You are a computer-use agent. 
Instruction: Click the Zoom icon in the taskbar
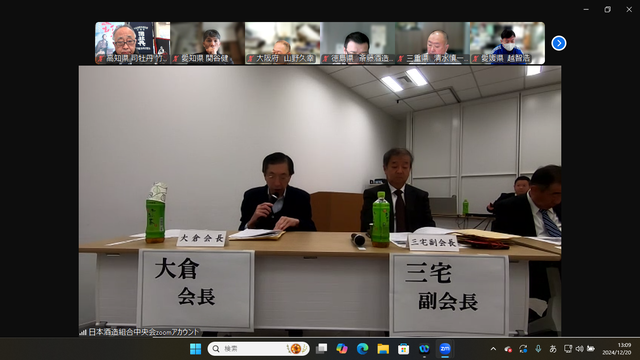pyautogui.click(x=445, y=349)
